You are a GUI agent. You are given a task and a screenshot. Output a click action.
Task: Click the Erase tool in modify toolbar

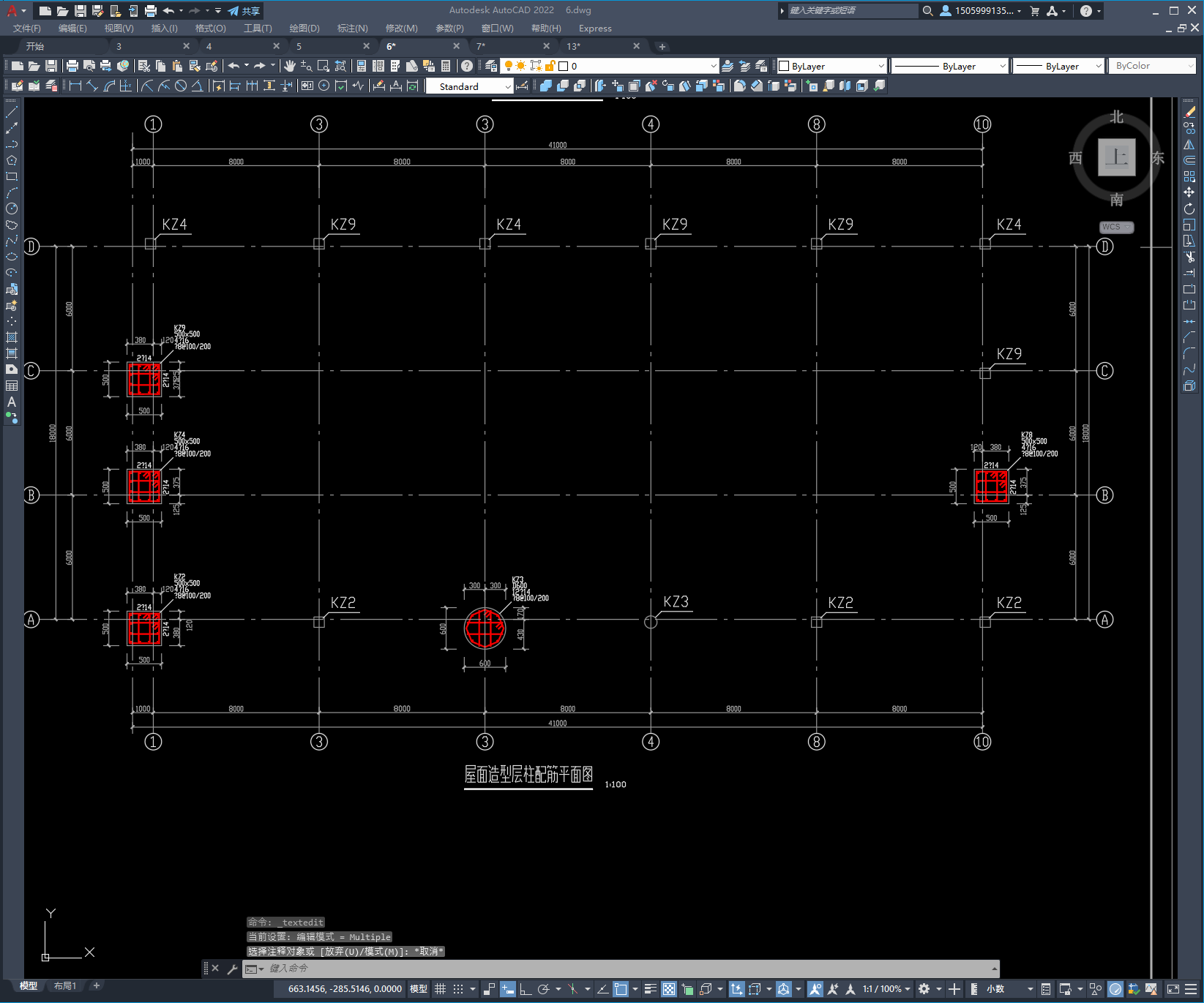(1189, 113)
